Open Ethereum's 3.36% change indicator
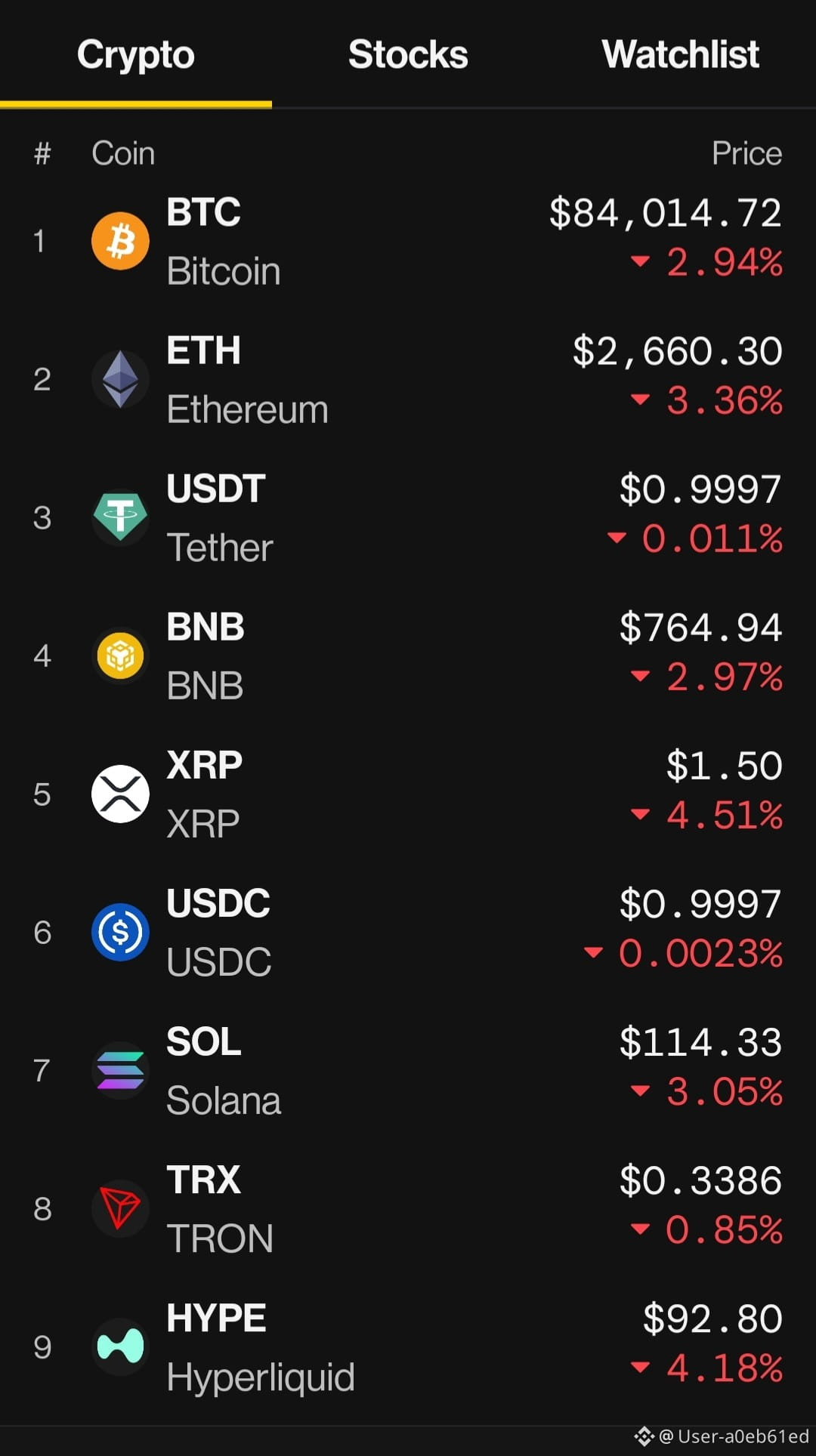 click(x=706, y=400)
